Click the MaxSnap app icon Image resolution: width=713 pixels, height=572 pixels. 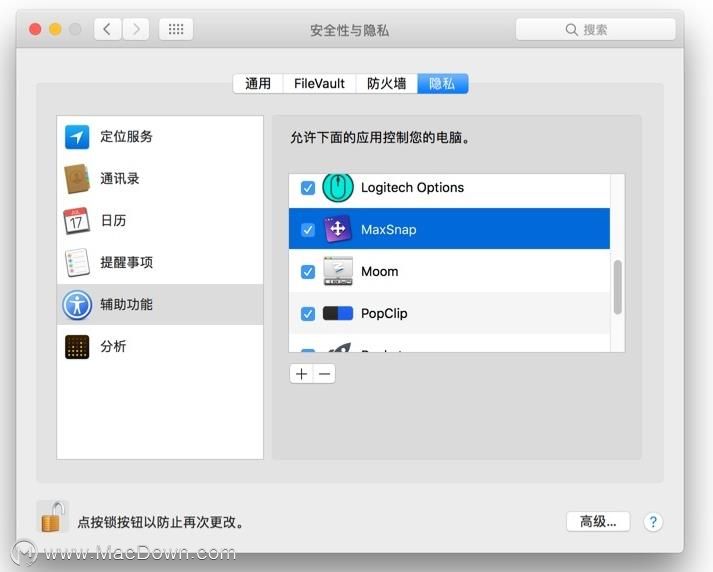click(x=338, y=229)
